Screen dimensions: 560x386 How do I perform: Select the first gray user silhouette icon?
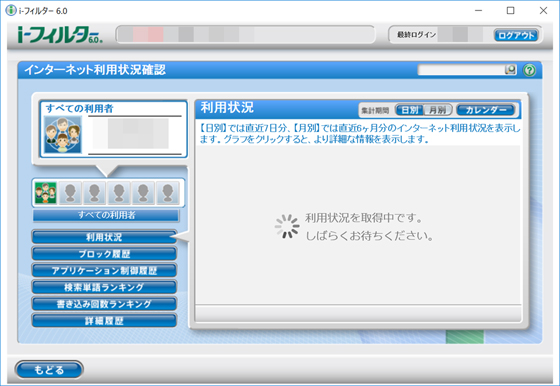point(70,193)
